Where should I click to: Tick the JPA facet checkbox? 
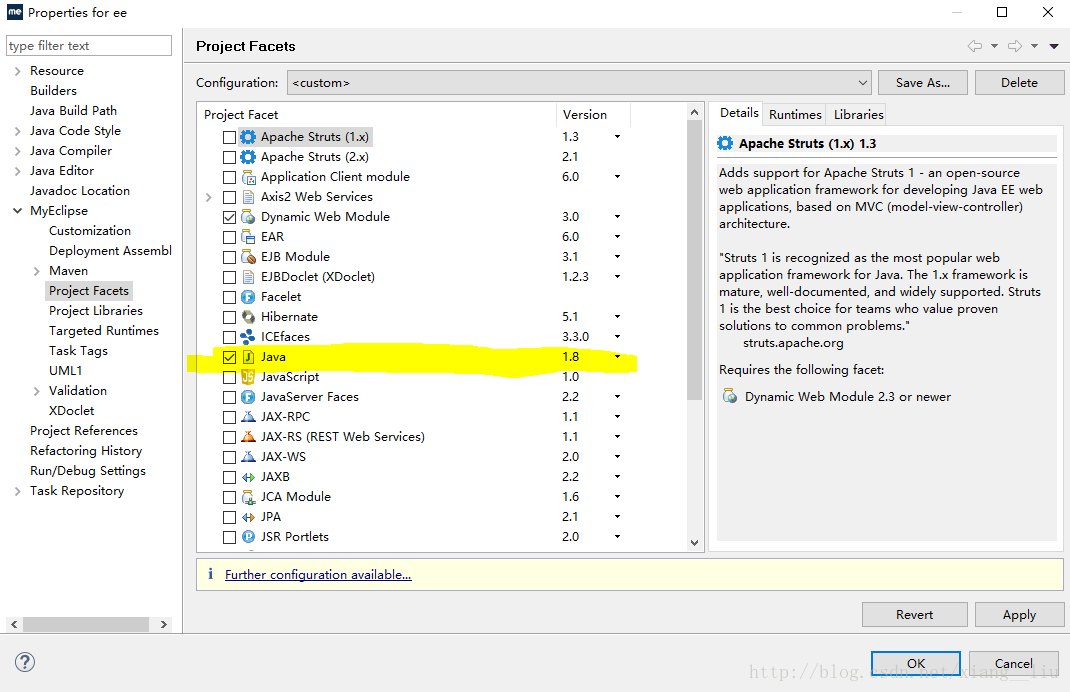point(229,517)
